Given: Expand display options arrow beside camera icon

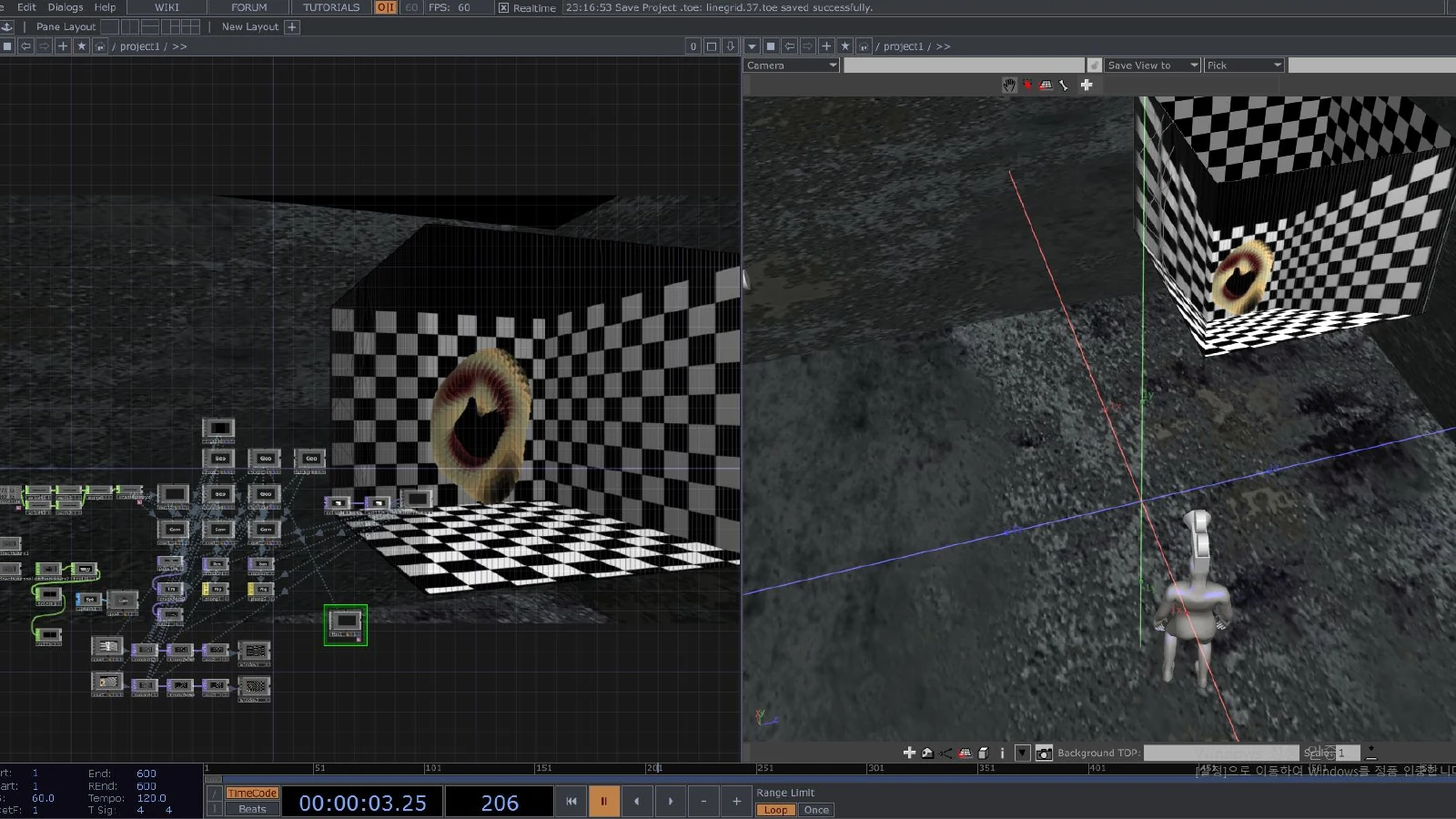Looking at the screenshot, I should [x=1023, y=753].
